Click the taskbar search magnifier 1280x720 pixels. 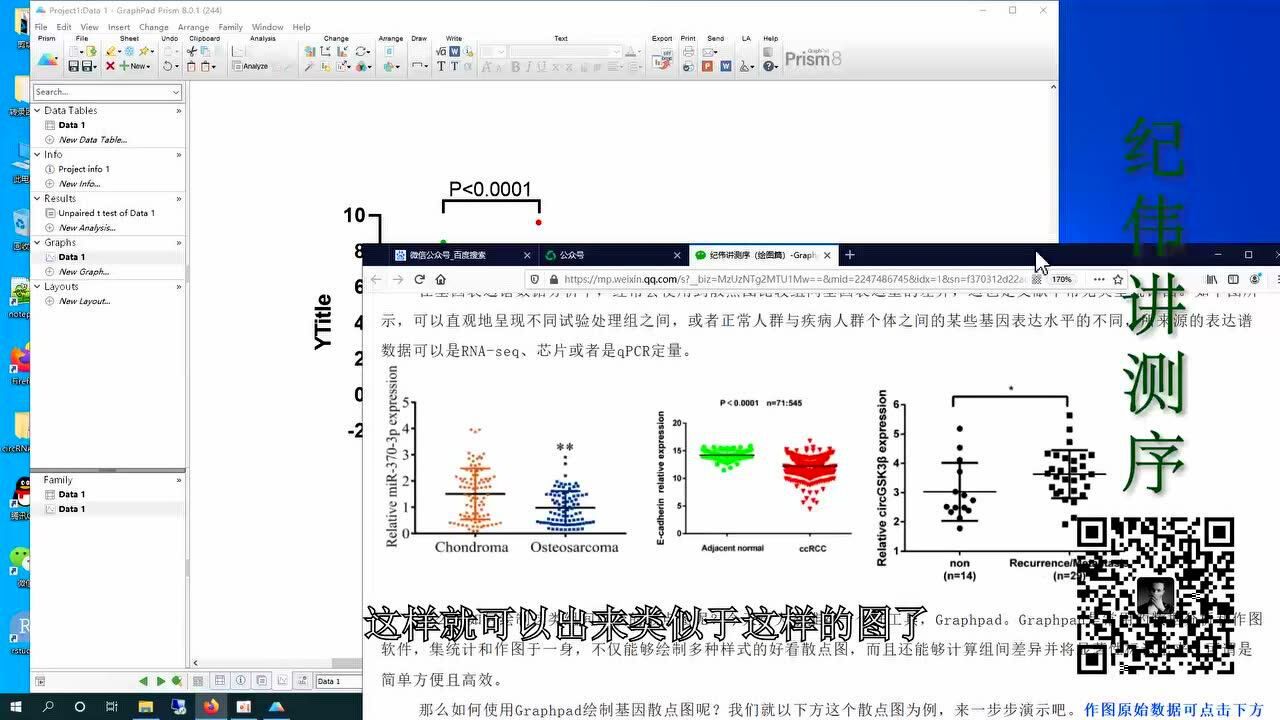[x=48, y=706]
